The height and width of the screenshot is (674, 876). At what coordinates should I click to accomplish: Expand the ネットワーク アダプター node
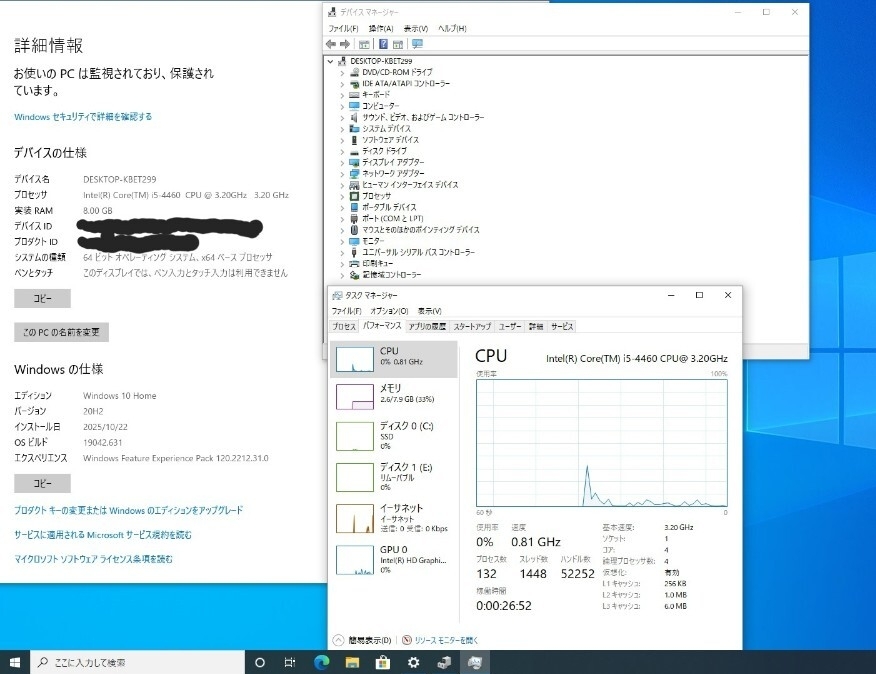342,174
